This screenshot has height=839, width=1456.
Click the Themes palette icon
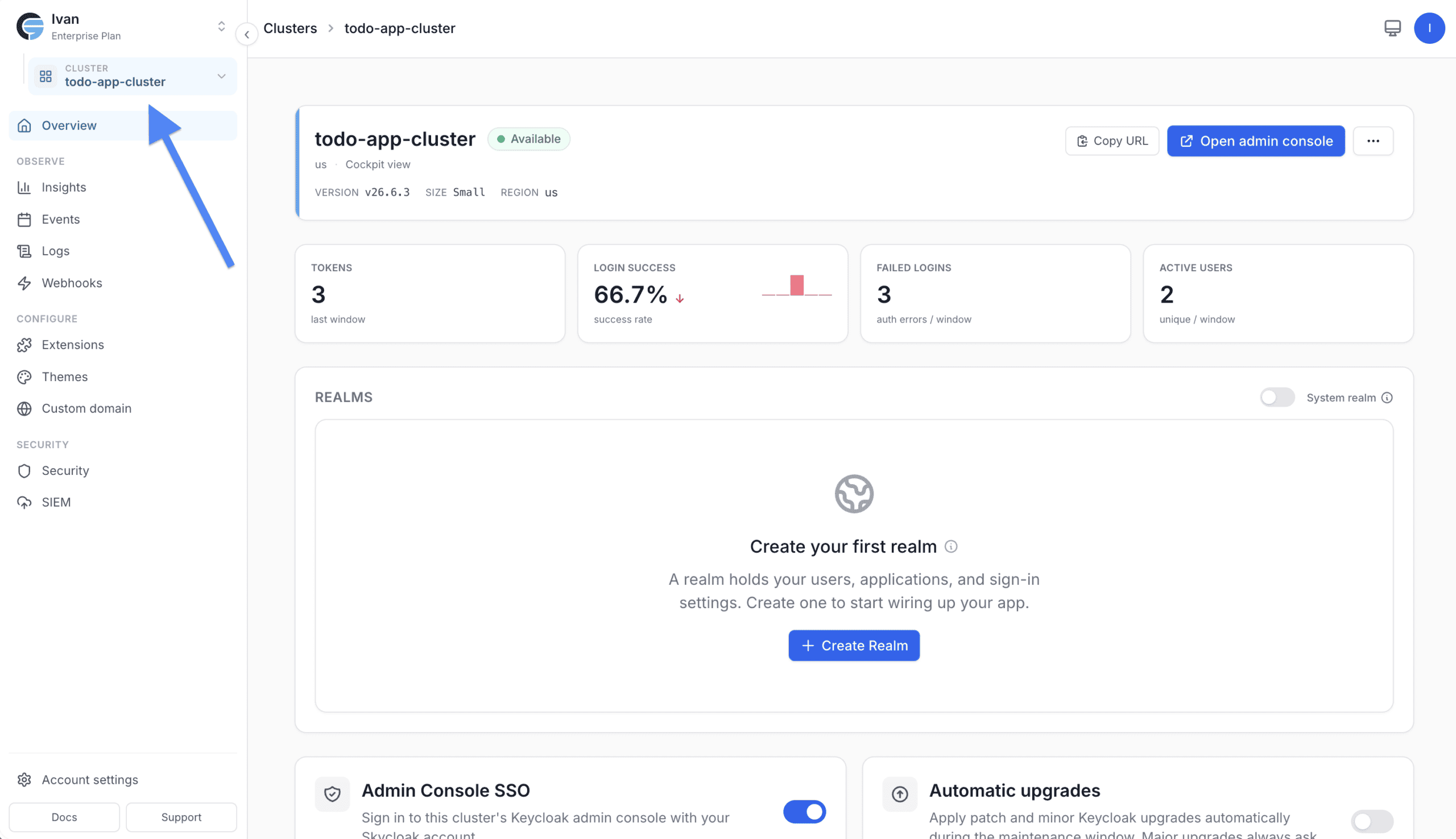click(x=24, y=377)
